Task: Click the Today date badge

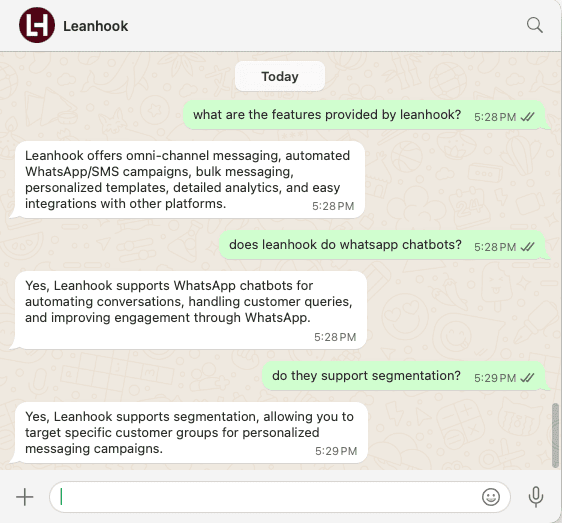Action: point(280,76)
